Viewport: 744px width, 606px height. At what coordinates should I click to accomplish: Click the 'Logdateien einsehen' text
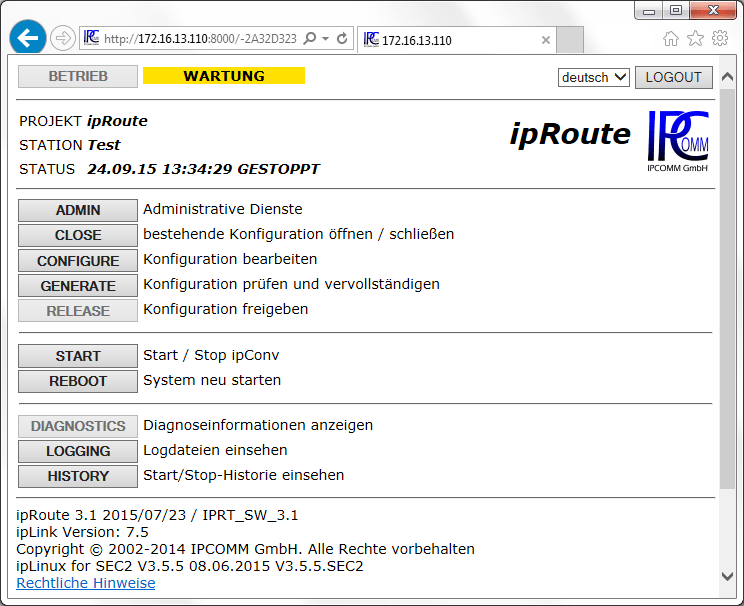pyautogui.click(x=215, y=450)
